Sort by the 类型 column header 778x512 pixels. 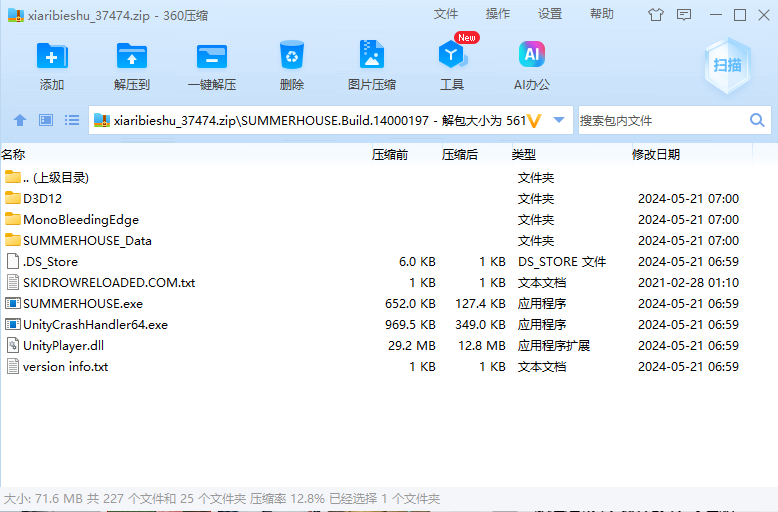pyautogui.click(x=524, y=155)
